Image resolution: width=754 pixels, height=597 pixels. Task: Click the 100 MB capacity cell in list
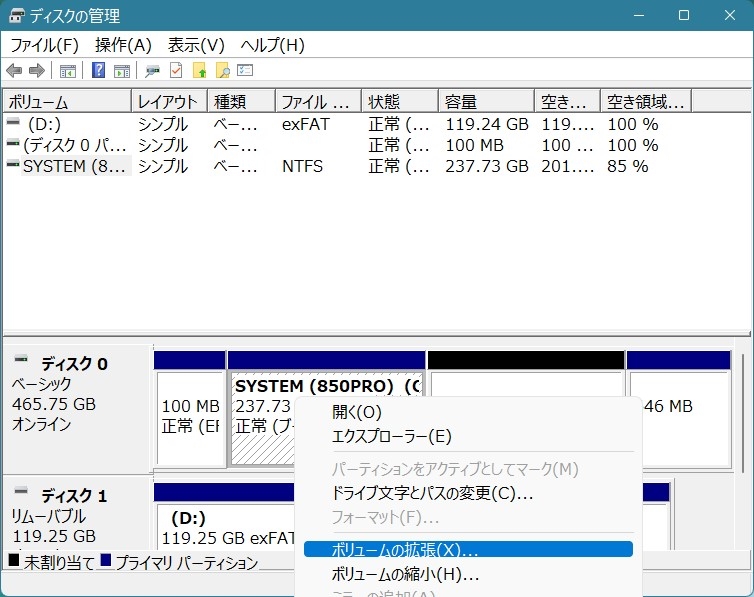[x=475, y=145]
